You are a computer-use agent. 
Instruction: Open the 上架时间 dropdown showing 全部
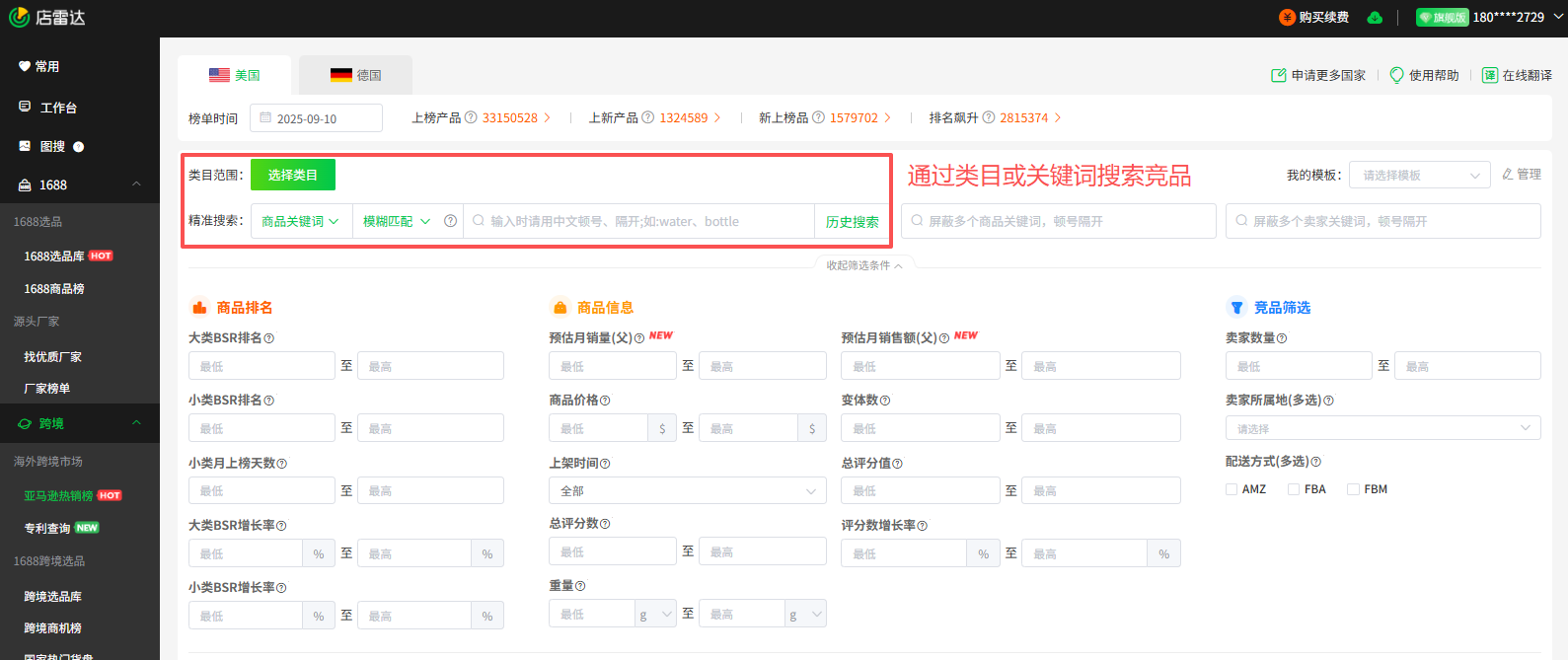[x=688, y=490]
